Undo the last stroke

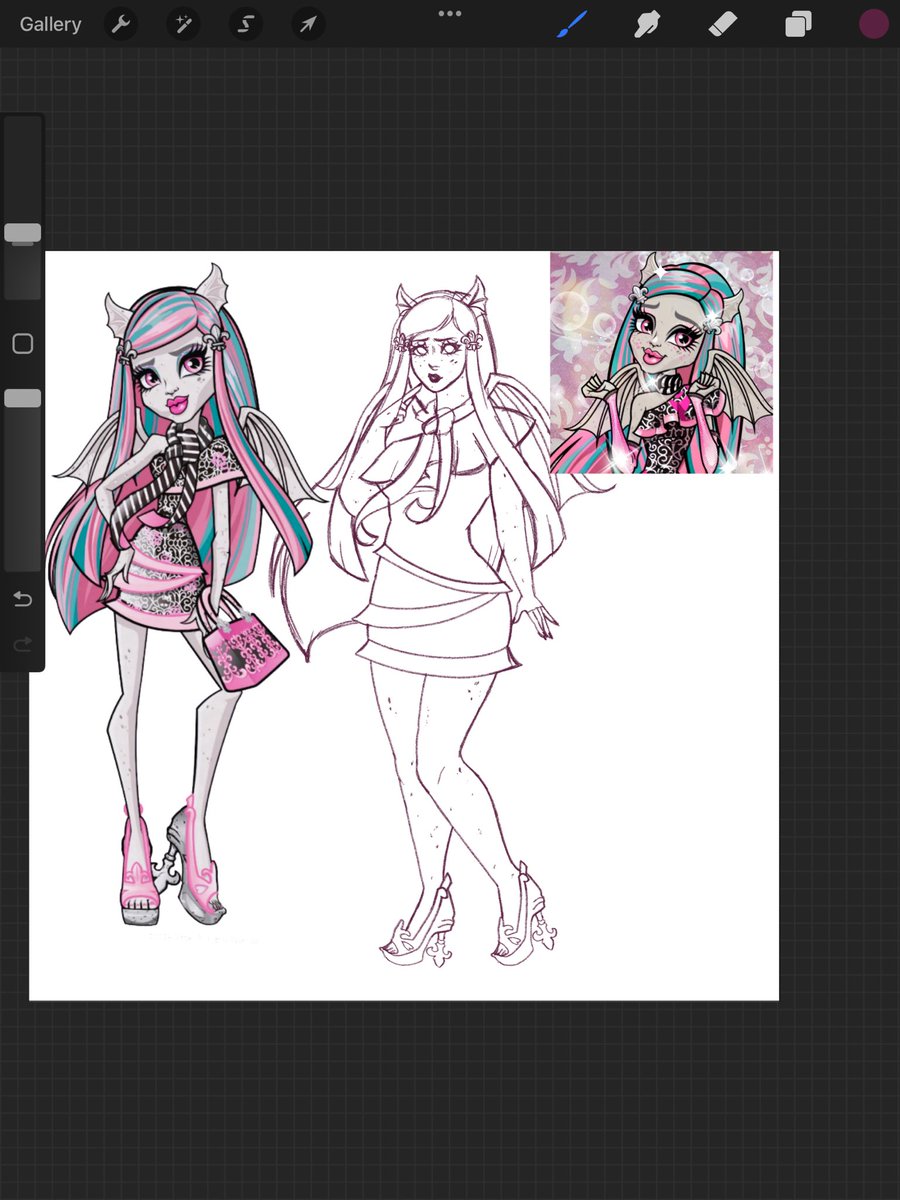[22, 599]
